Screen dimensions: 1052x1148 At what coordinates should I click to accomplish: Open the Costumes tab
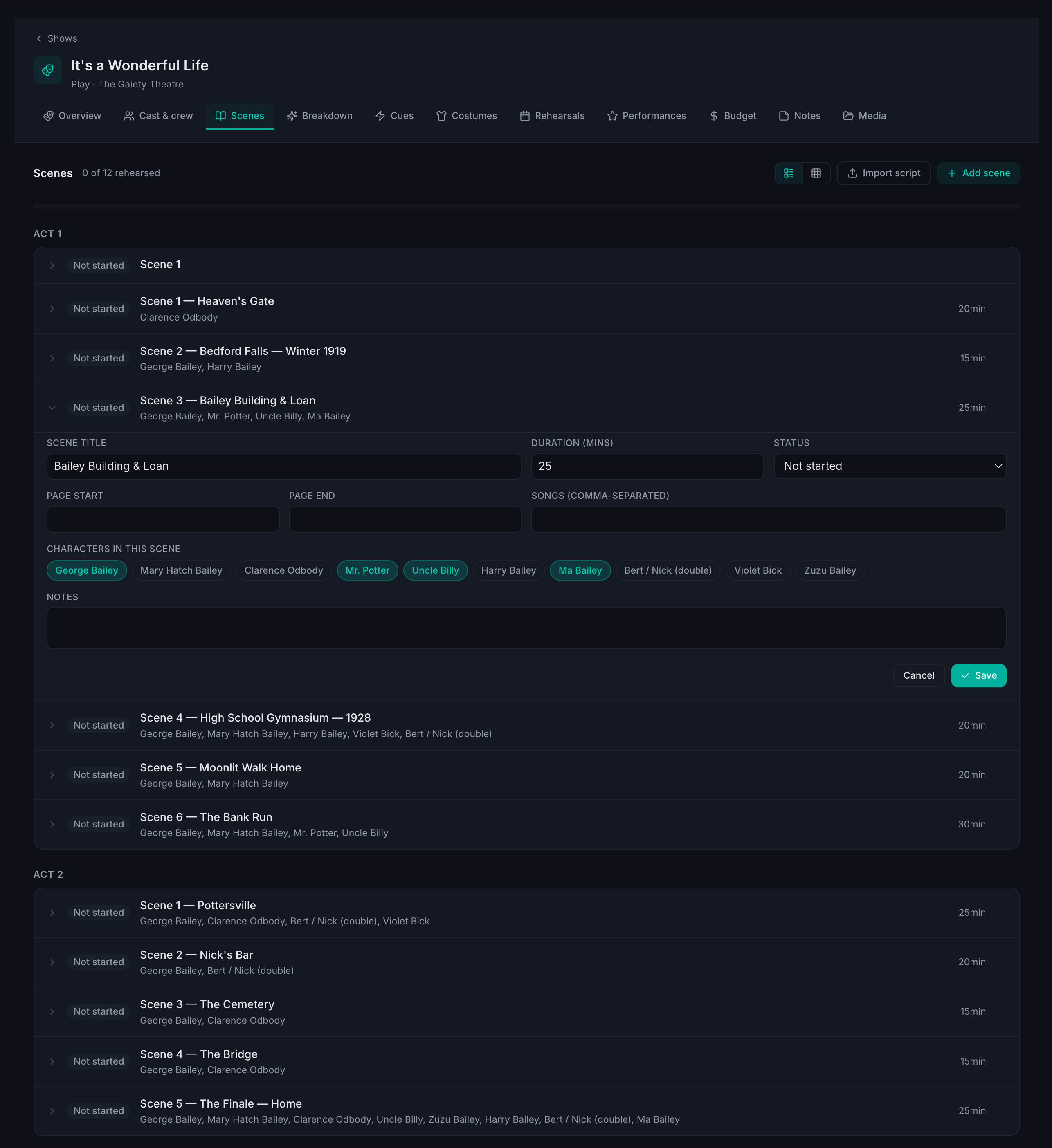pyautogui.click(x=466, y=116)
